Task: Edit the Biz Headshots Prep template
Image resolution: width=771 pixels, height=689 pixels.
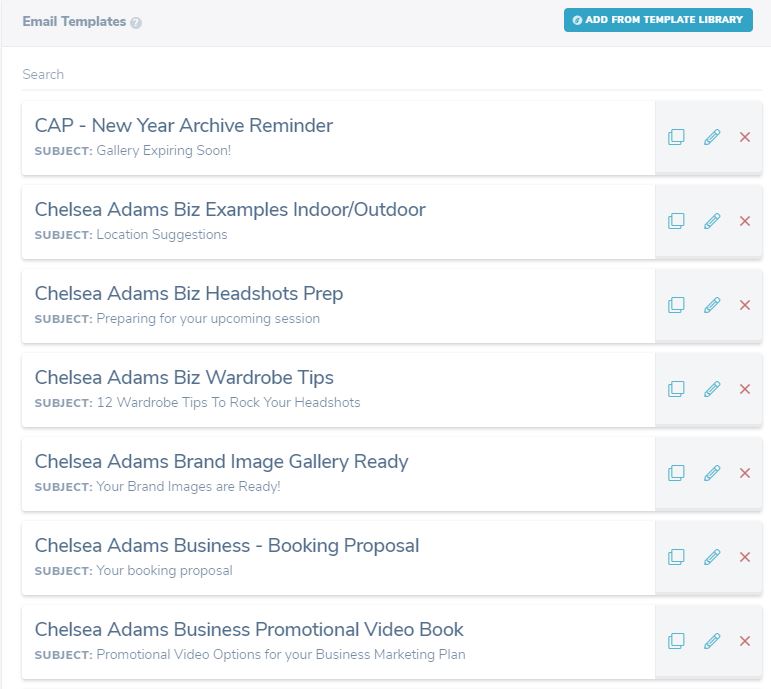Action: coord(712,305)
